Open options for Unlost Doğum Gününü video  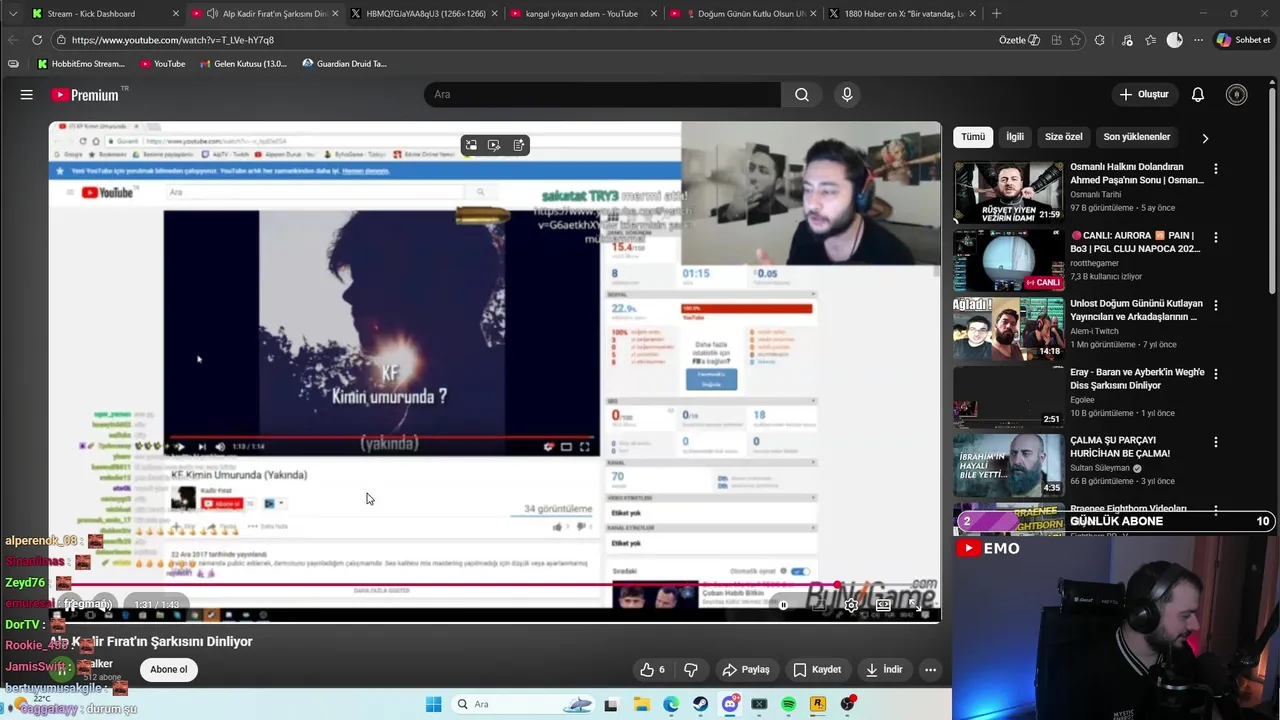pyautogui.click(x=1216, y=305)
